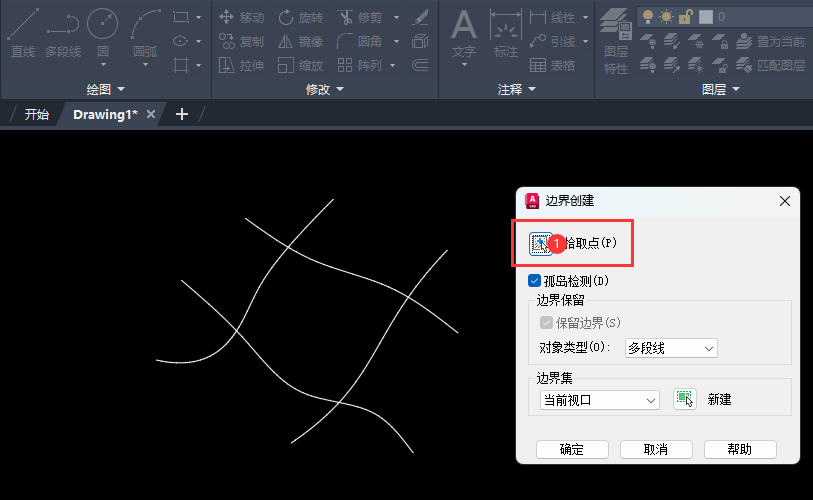Select the 拉伸 (Stretch) tool
813x500 pixels.
tap(241, 65)
